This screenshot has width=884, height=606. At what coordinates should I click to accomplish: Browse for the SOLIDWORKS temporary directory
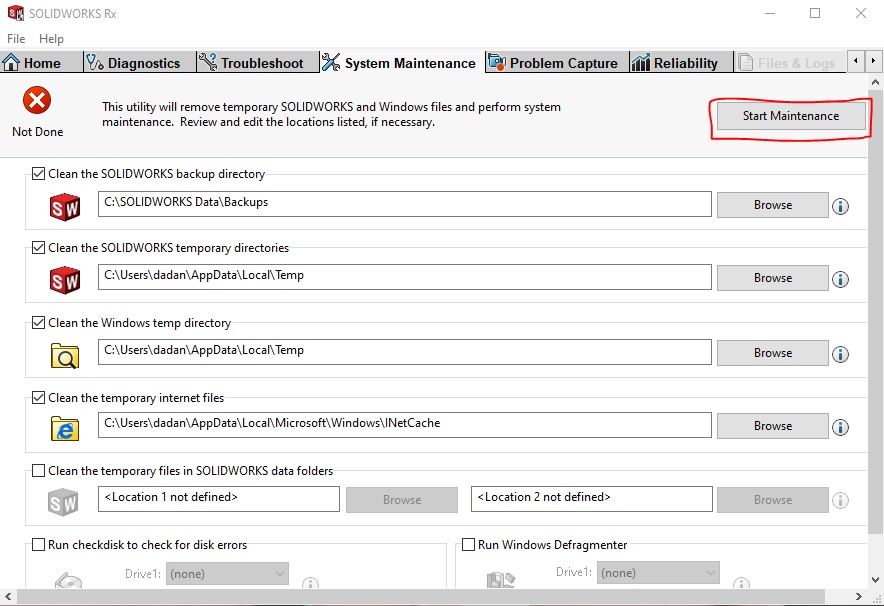pos(772,278)
